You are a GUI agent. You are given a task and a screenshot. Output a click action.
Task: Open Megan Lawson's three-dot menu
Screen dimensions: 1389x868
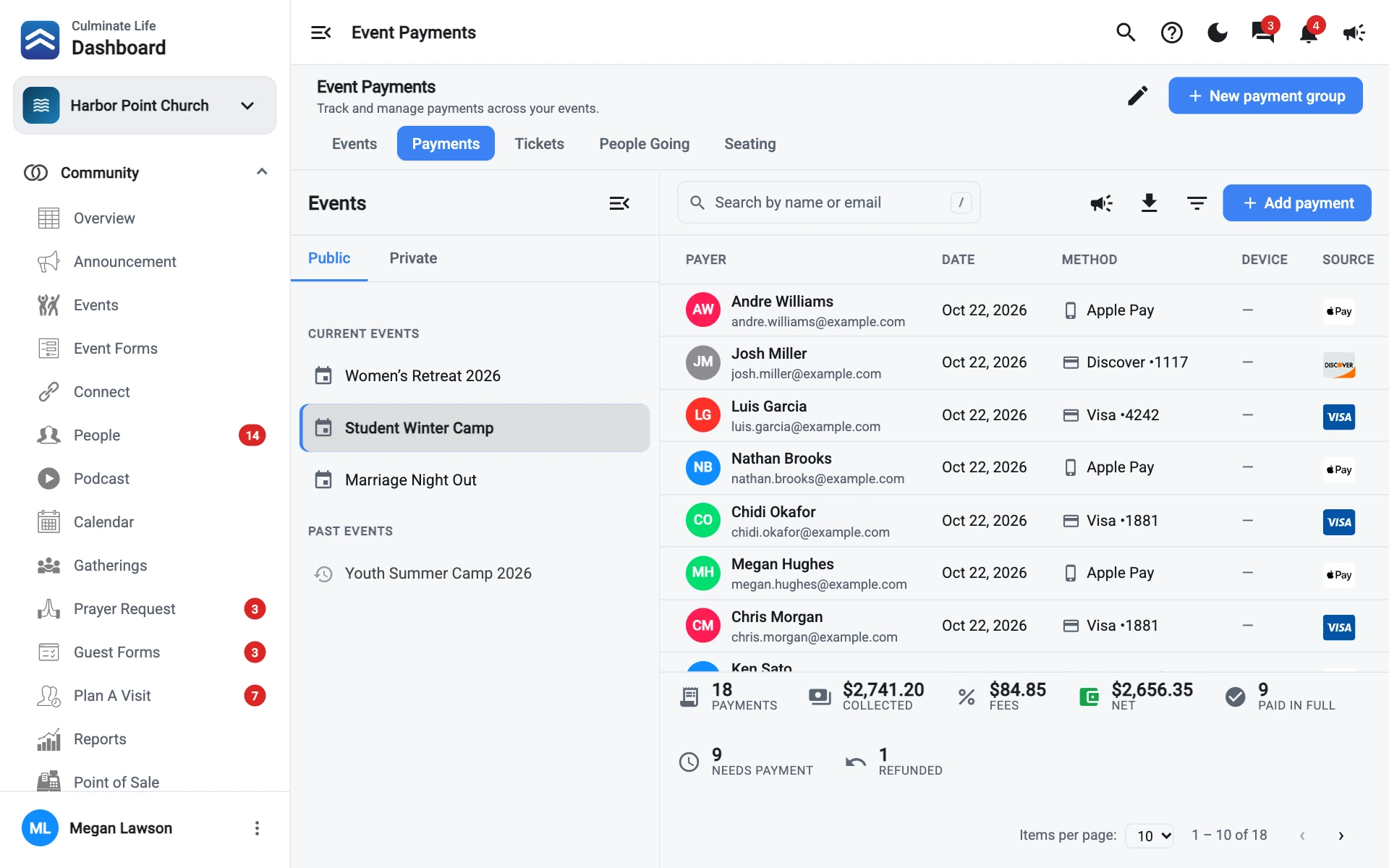pos(257,828)
